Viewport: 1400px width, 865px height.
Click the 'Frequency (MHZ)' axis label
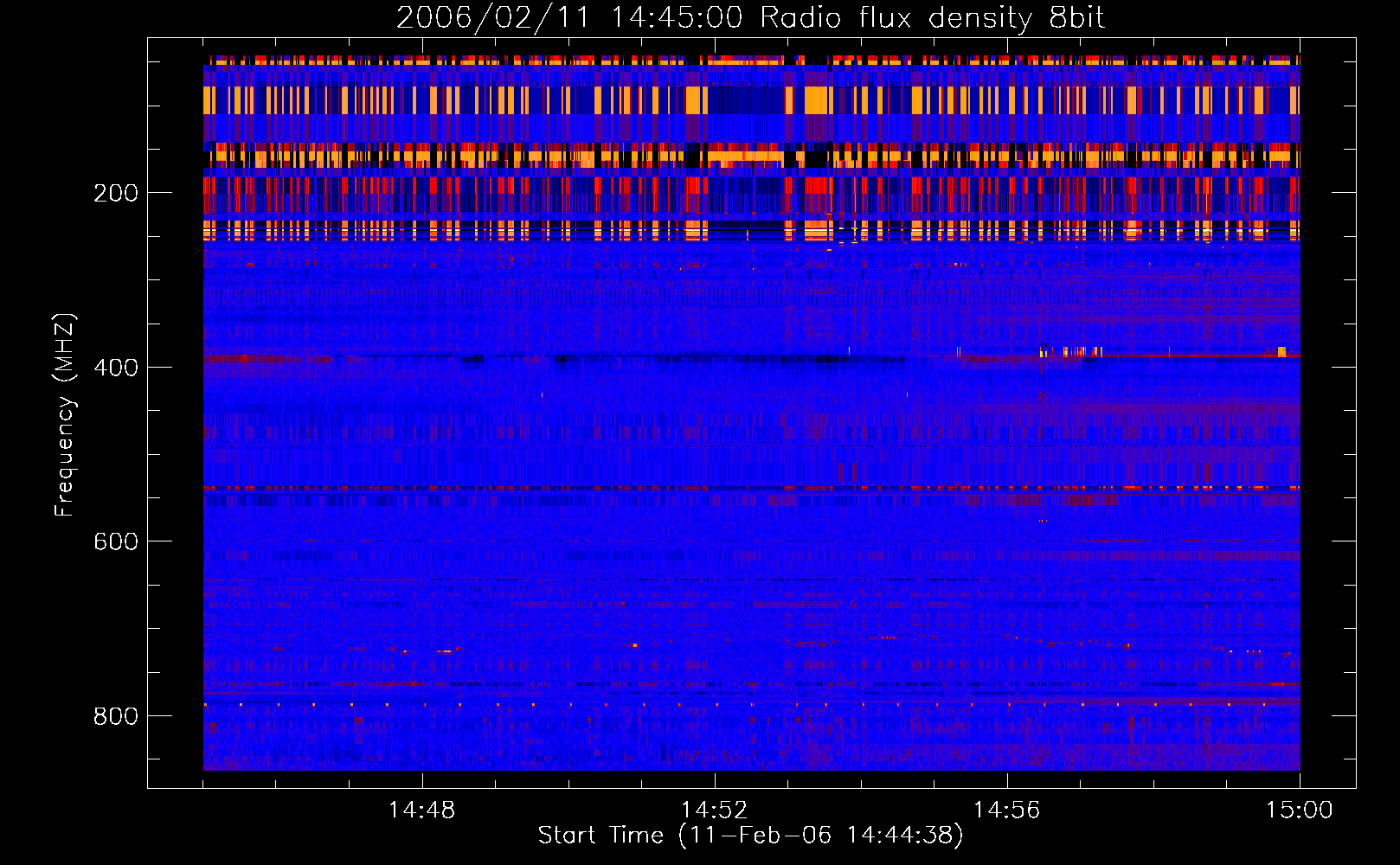tap(65, 414)
